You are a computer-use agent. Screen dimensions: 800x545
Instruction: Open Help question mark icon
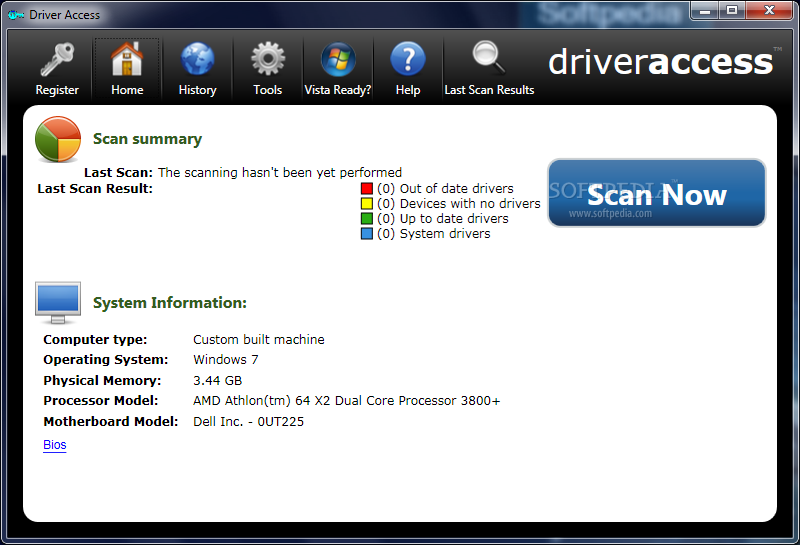tap(408, 59)
